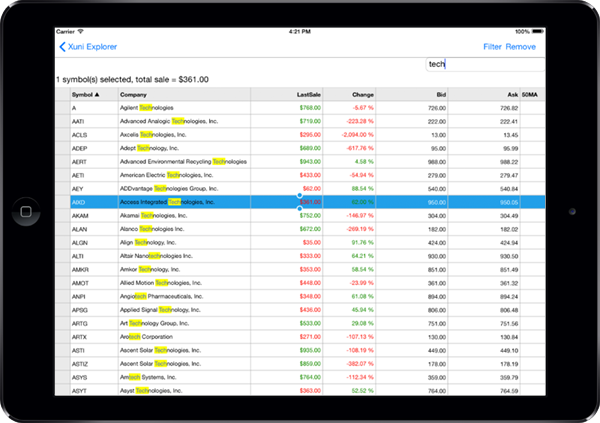
Task: Select 'Access Integrated Technologies, Inc.' cell
Action: tap(184, 202)
